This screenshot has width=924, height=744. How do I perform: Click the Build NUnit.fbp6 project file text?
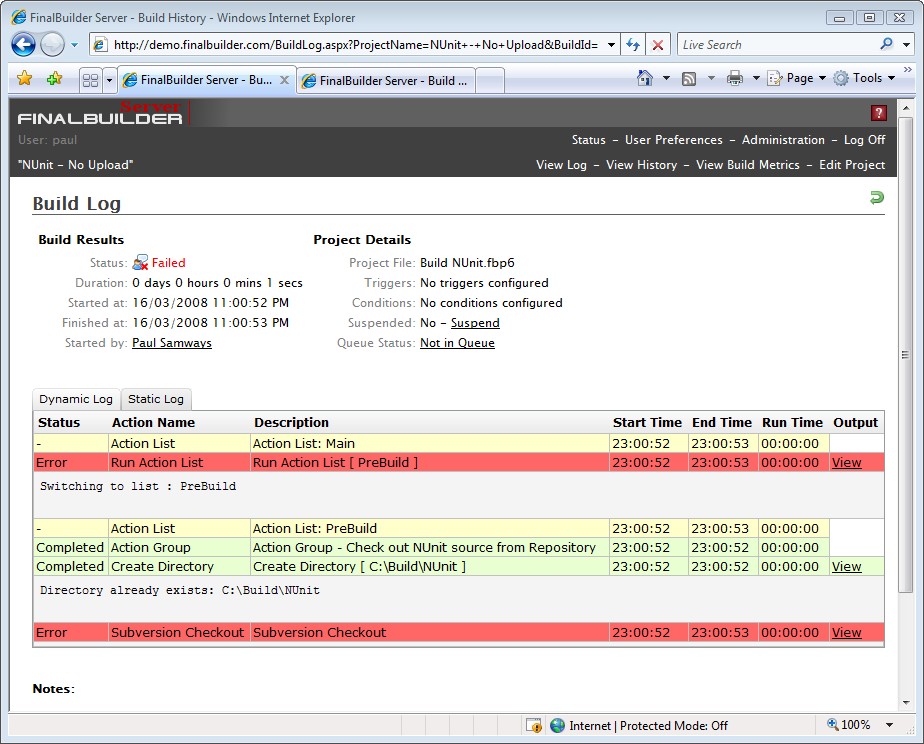click(467, 263)
